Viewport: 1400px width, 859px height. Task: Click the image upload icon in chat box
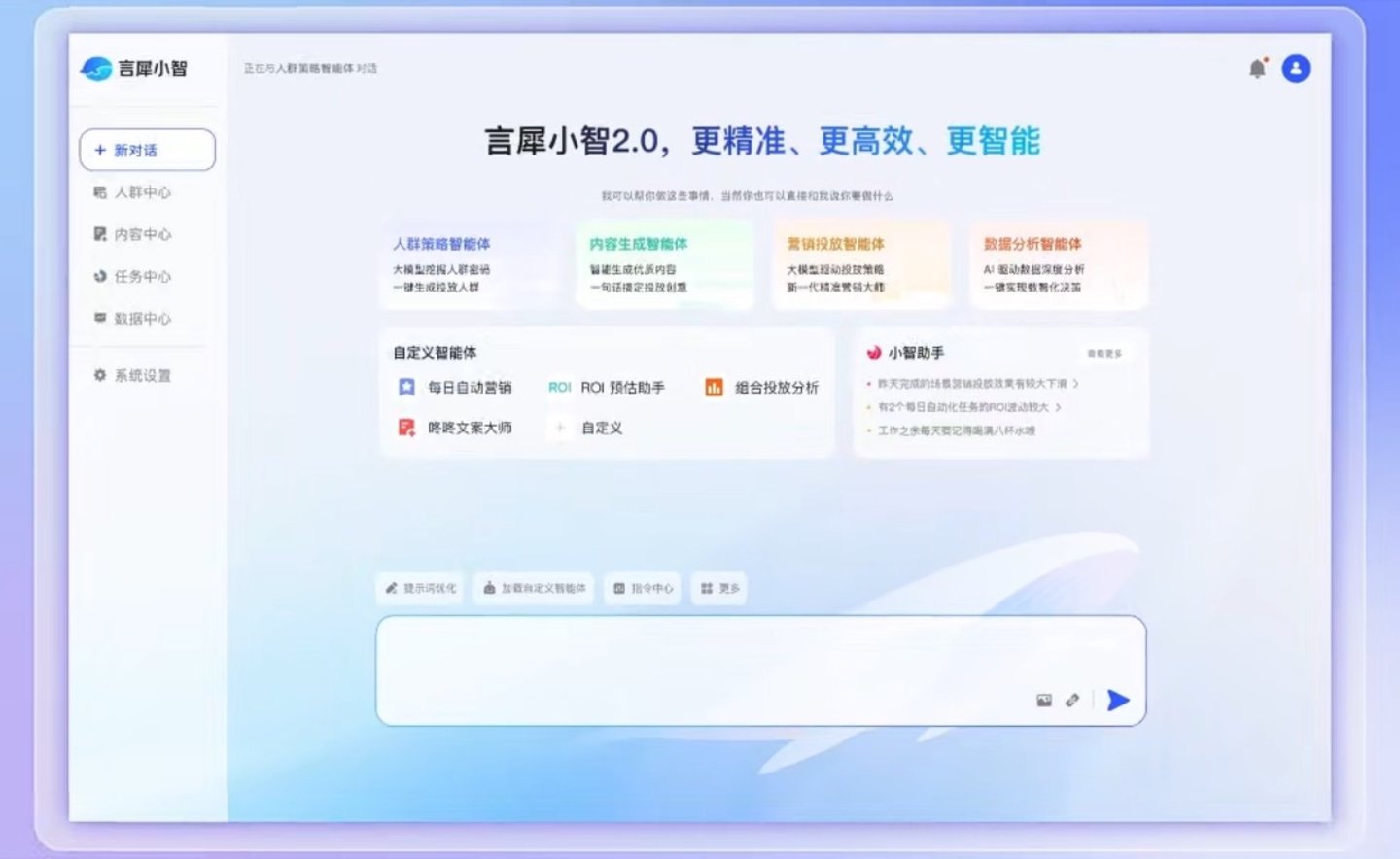coord(1044,700)
